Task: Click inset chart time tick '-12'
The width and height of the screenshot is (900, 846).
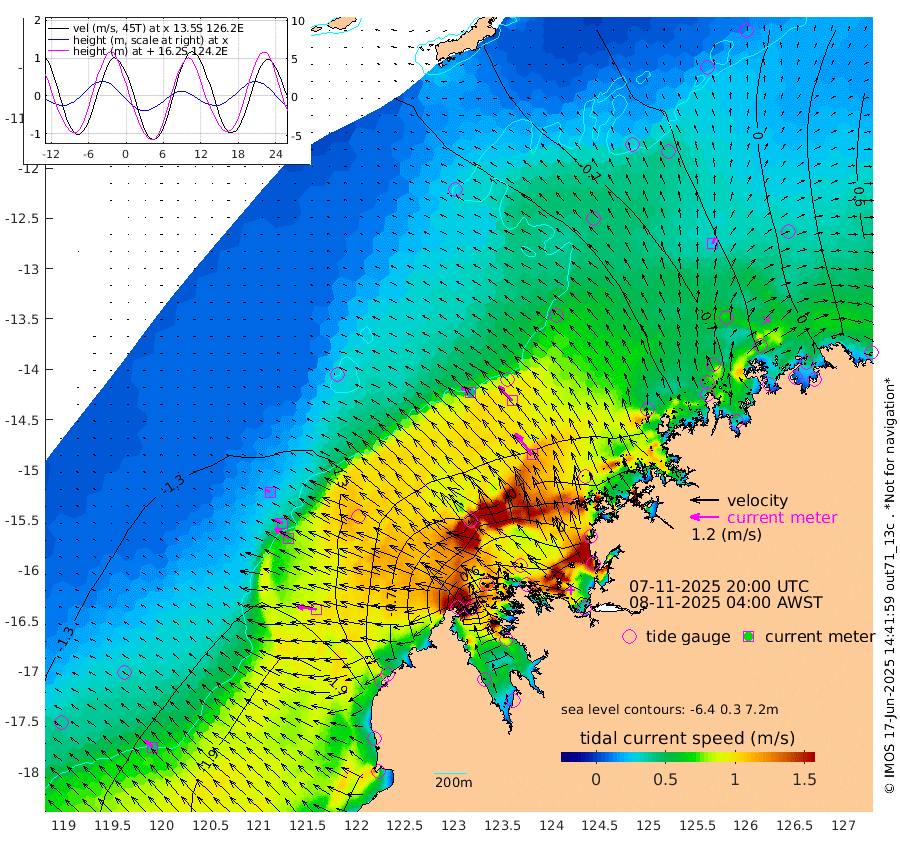Action: [x=51, y=154]
